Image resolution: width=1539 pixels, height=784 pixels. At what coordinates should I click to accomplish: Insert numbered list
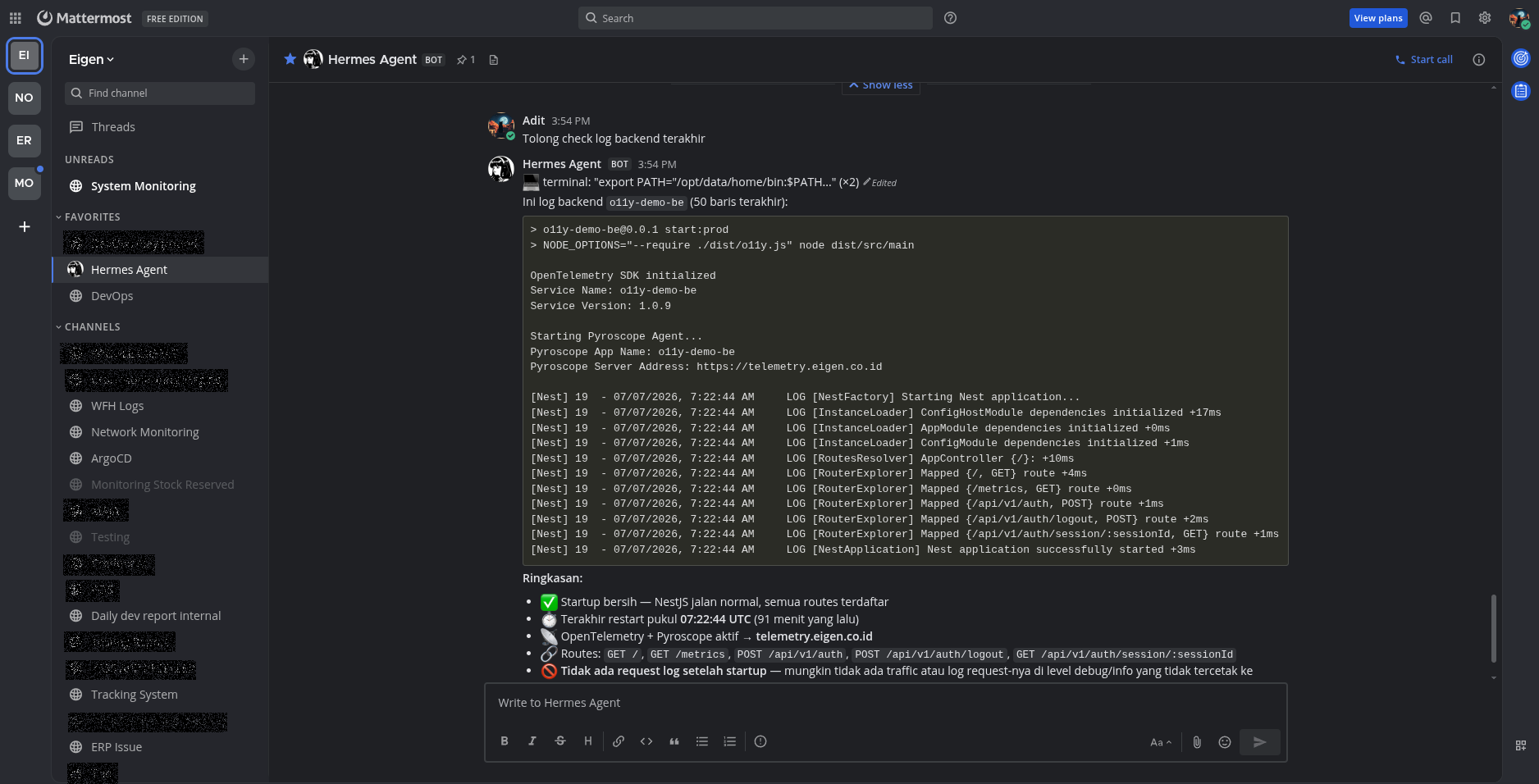730,741
